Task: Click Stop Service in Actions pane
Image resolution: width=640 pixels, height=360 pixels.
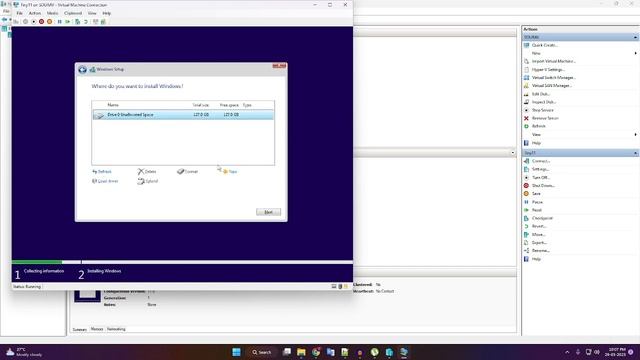Action: click(542, 110)
